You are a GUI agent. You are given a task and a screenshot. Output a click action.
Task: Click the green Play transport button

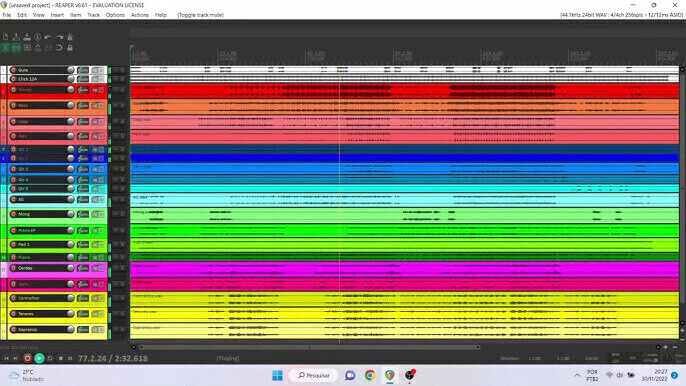click(x=39, y=358)
